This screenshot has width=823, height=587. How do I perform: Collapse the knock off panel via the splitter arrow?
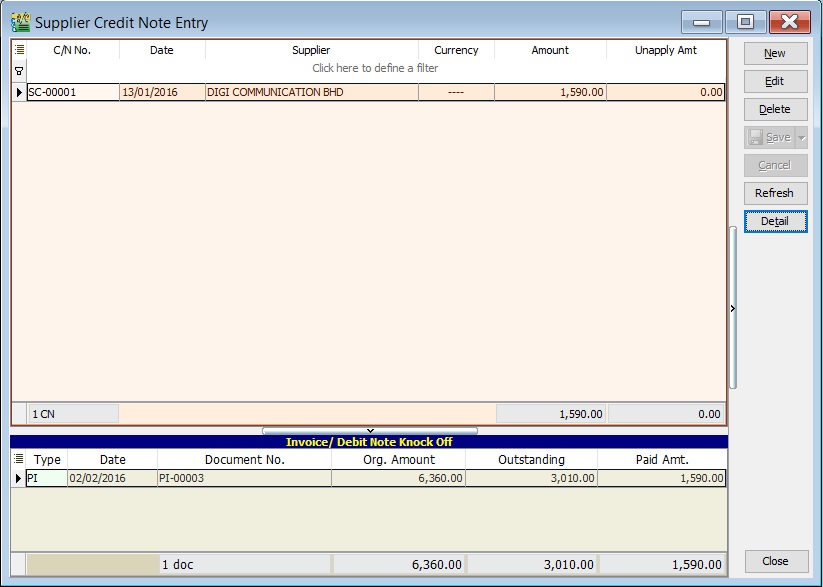pos(369,430)
